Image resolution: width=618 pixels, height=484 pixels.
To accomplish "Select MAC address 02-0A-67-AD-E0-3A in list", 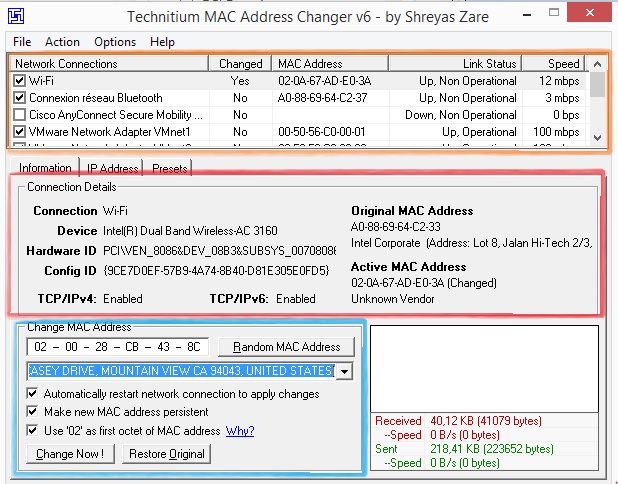I will point(324,81).
